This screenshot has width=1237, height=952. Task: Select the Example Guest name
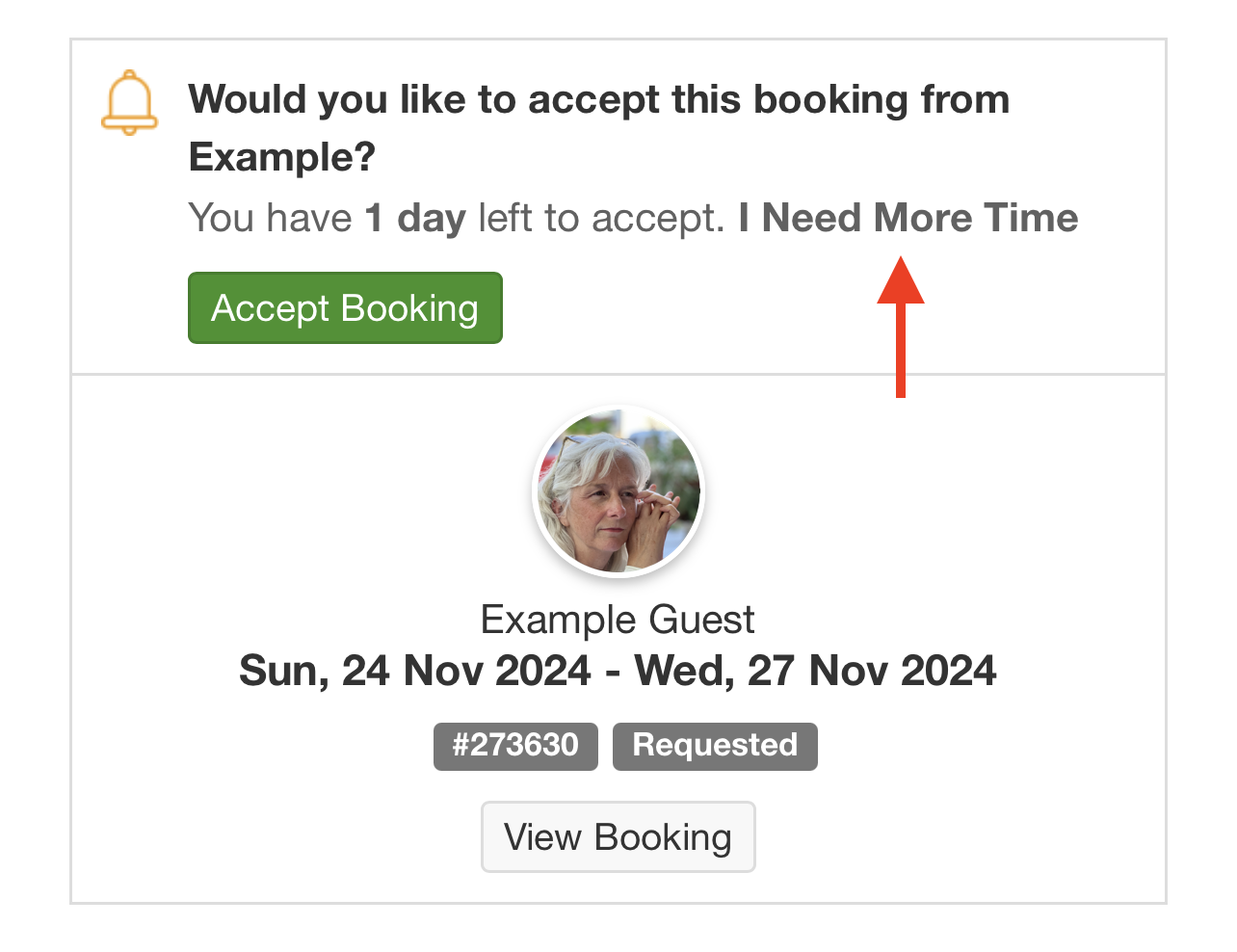click(617, 620)
